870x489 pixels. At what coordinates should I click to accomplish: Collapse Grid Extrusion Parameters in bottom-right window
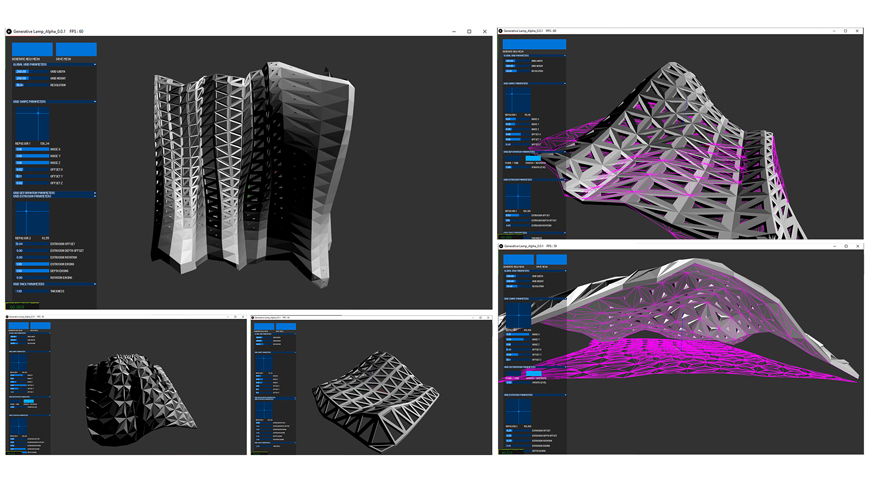[x=535, y=395]
